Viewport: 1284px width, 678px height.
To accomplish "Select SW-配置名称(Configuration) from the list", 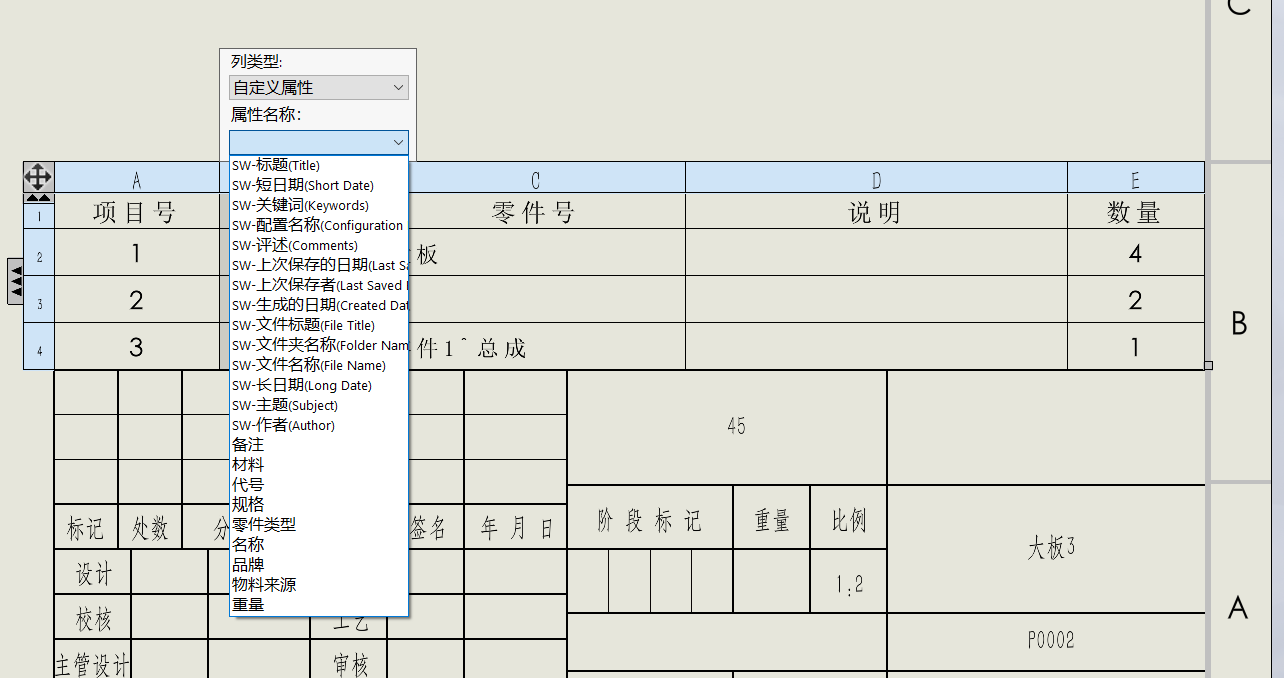I will pos(317,225).
